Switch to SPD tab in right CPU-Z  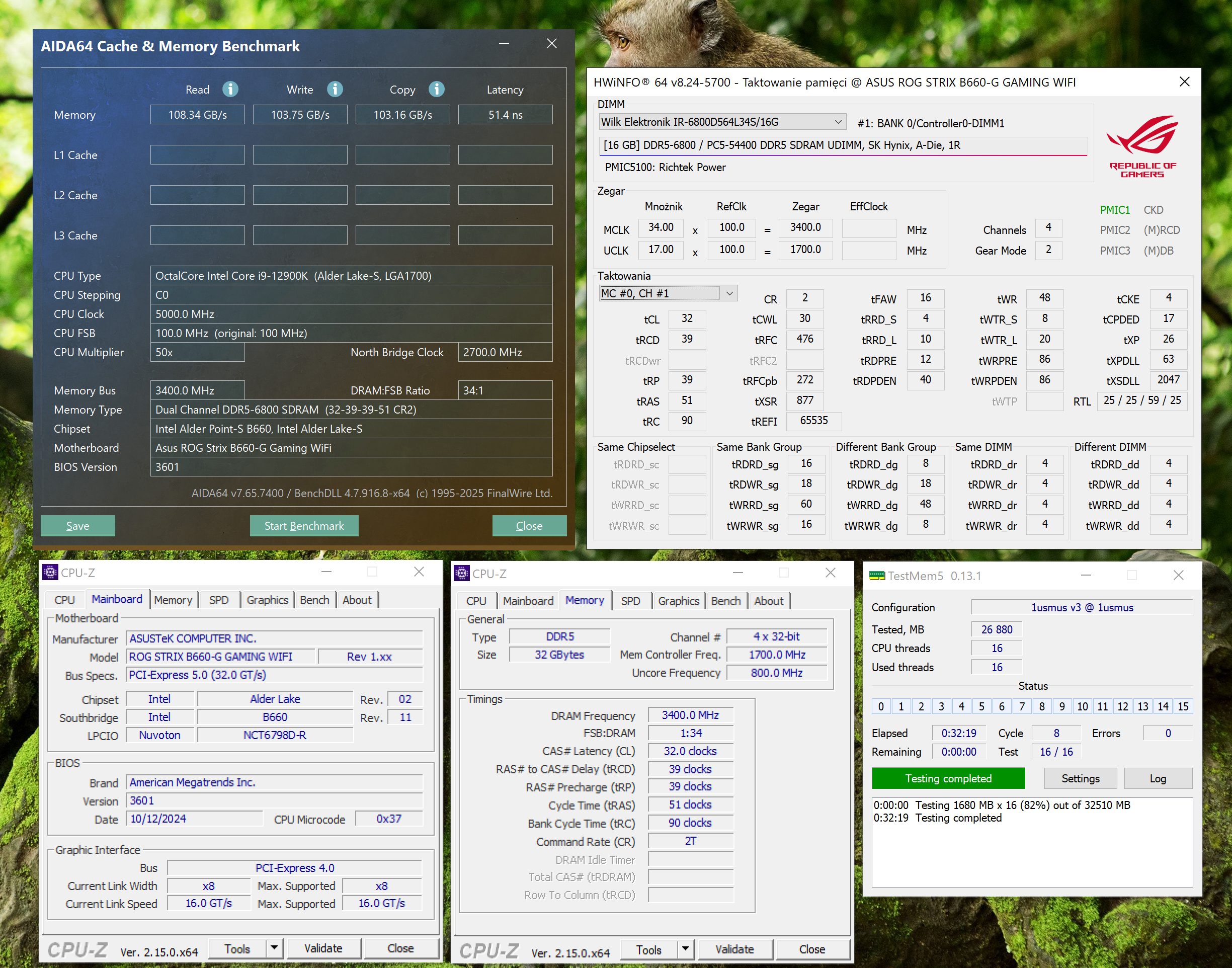pos(630,601)
